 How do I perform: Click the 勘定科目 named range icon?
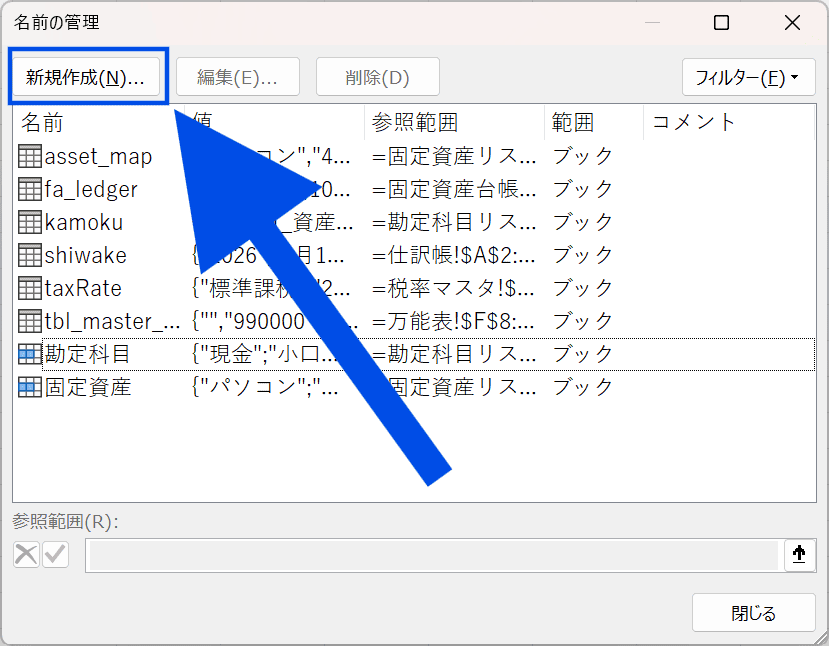point(29,354)
